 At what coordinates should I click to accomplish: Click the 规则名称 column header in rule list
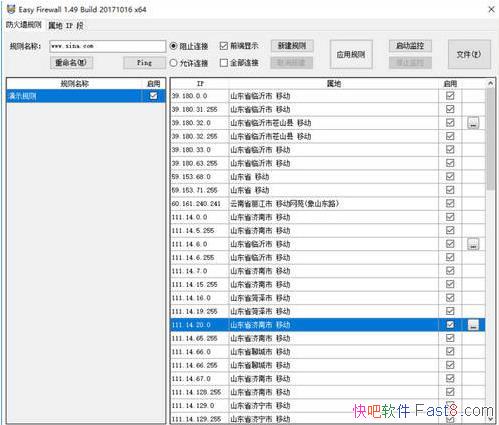coord(74,84)
